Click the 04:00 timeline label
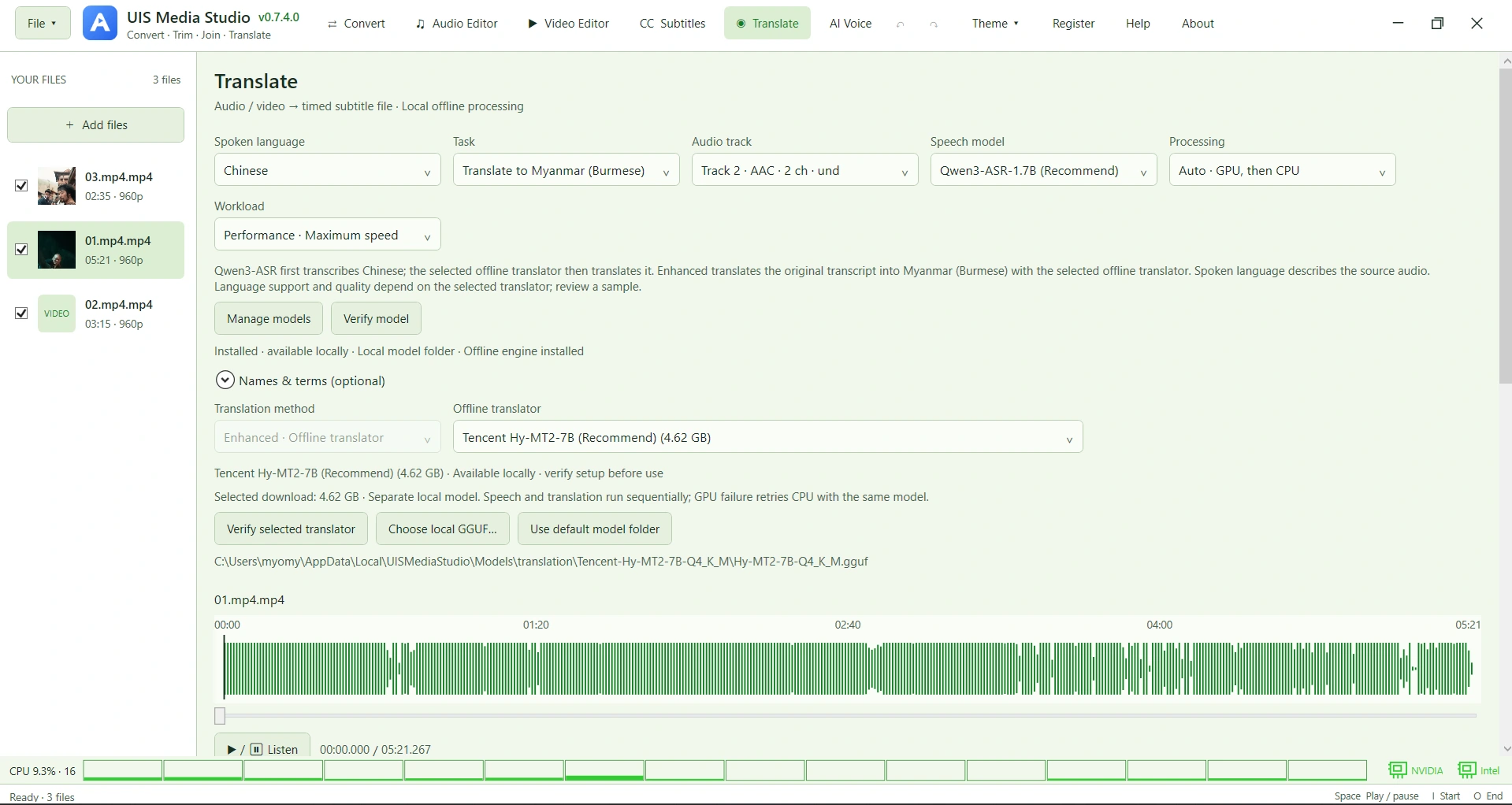Screen dimensions: 1512x805 [1159, 625]
